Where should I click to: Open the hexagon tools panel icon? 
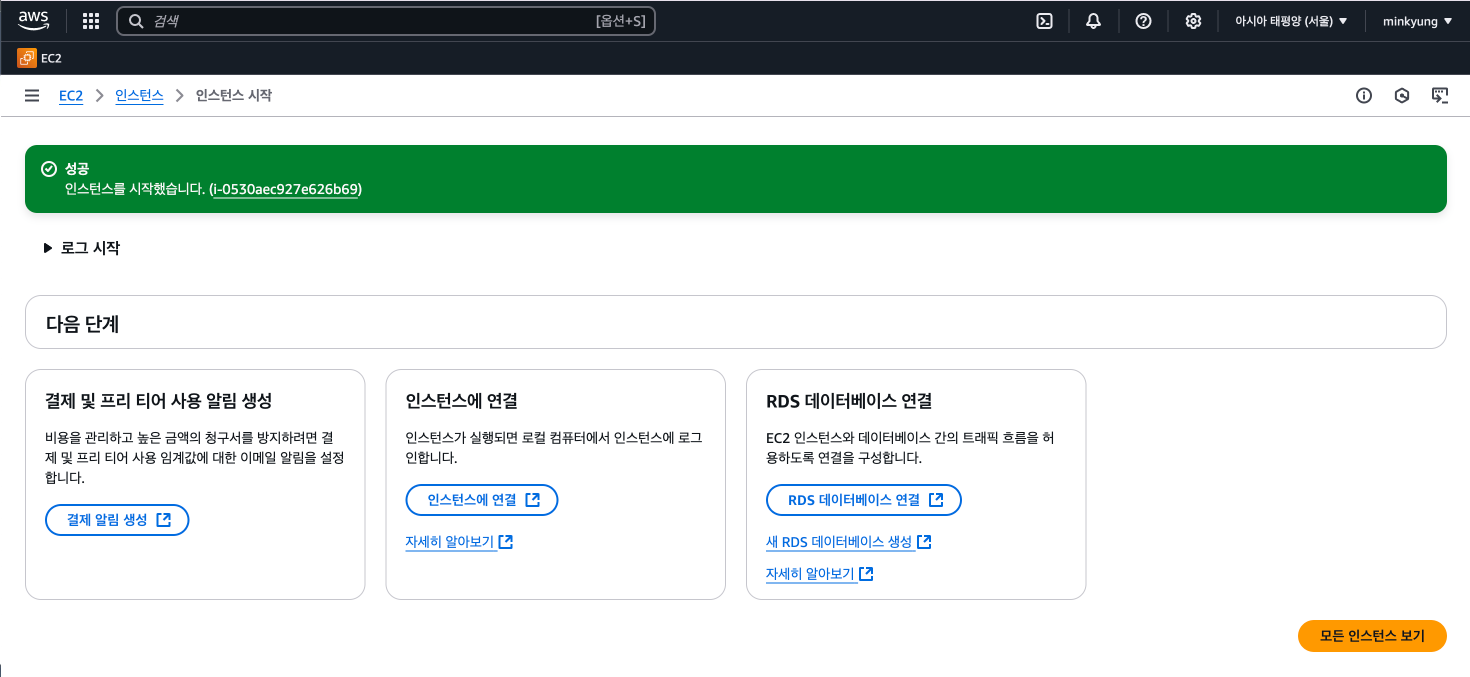tap(1402, 96)
